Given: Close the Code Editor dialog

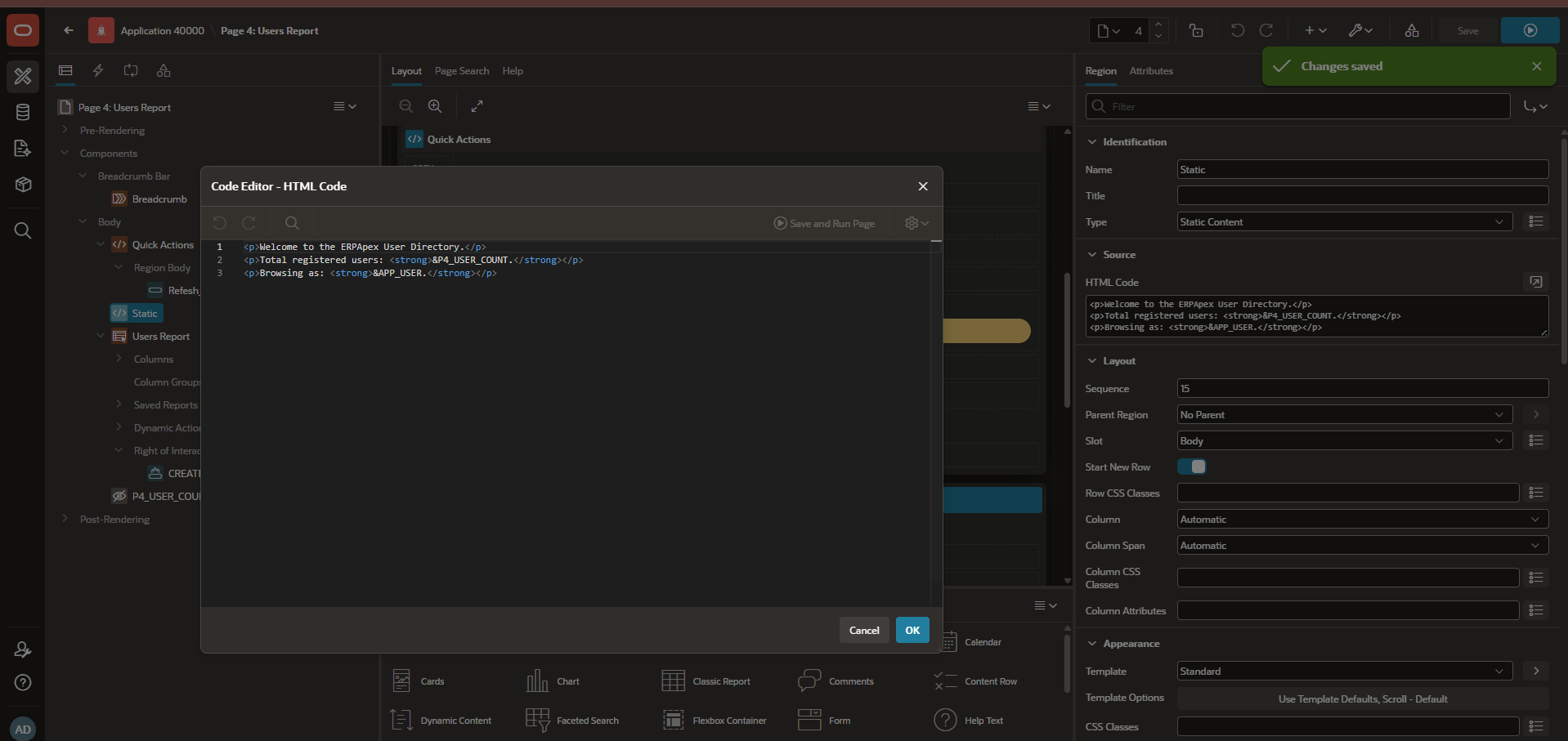Looking at the screenshot, I should pyautogui.click(x=923, y=186).
